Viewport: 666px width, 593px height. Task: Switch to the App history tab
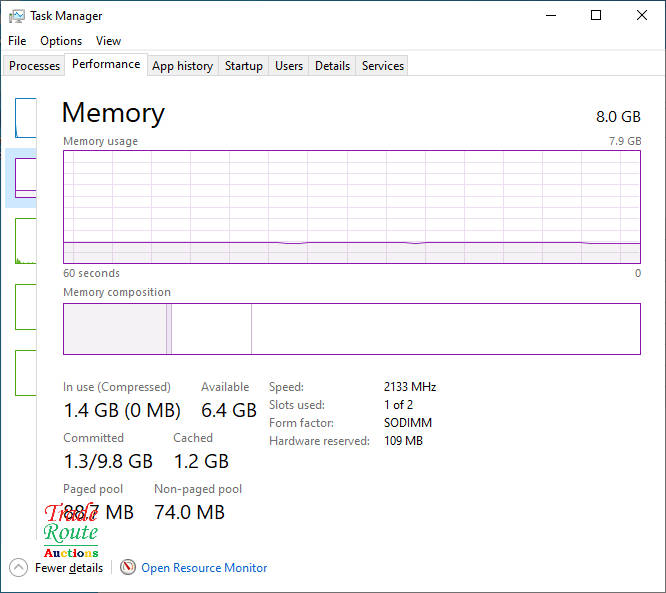click(x=182, y=66)
